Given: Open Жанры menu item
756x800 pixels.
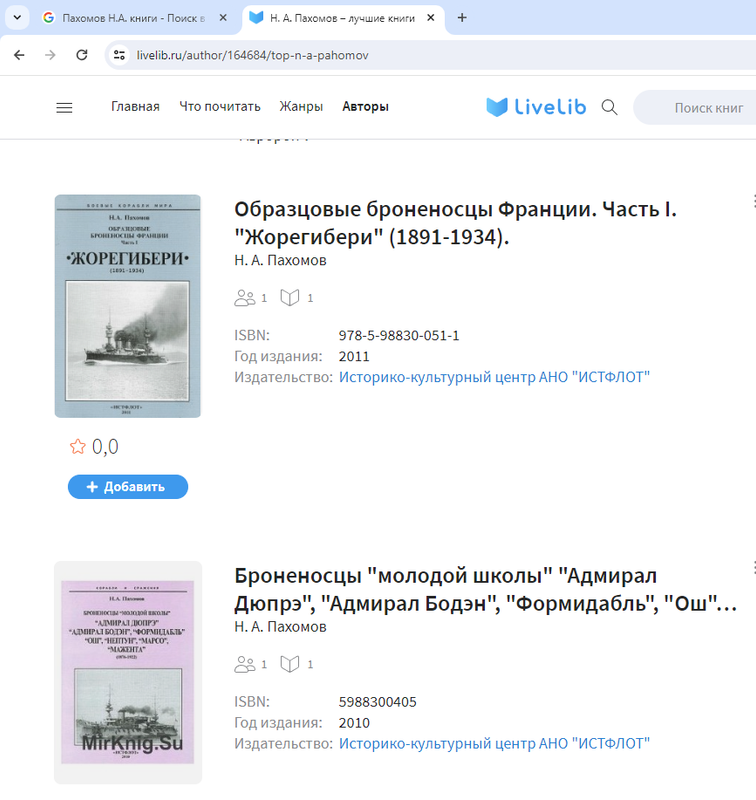Looking at the screenshot, I should (x=301, y=107).
